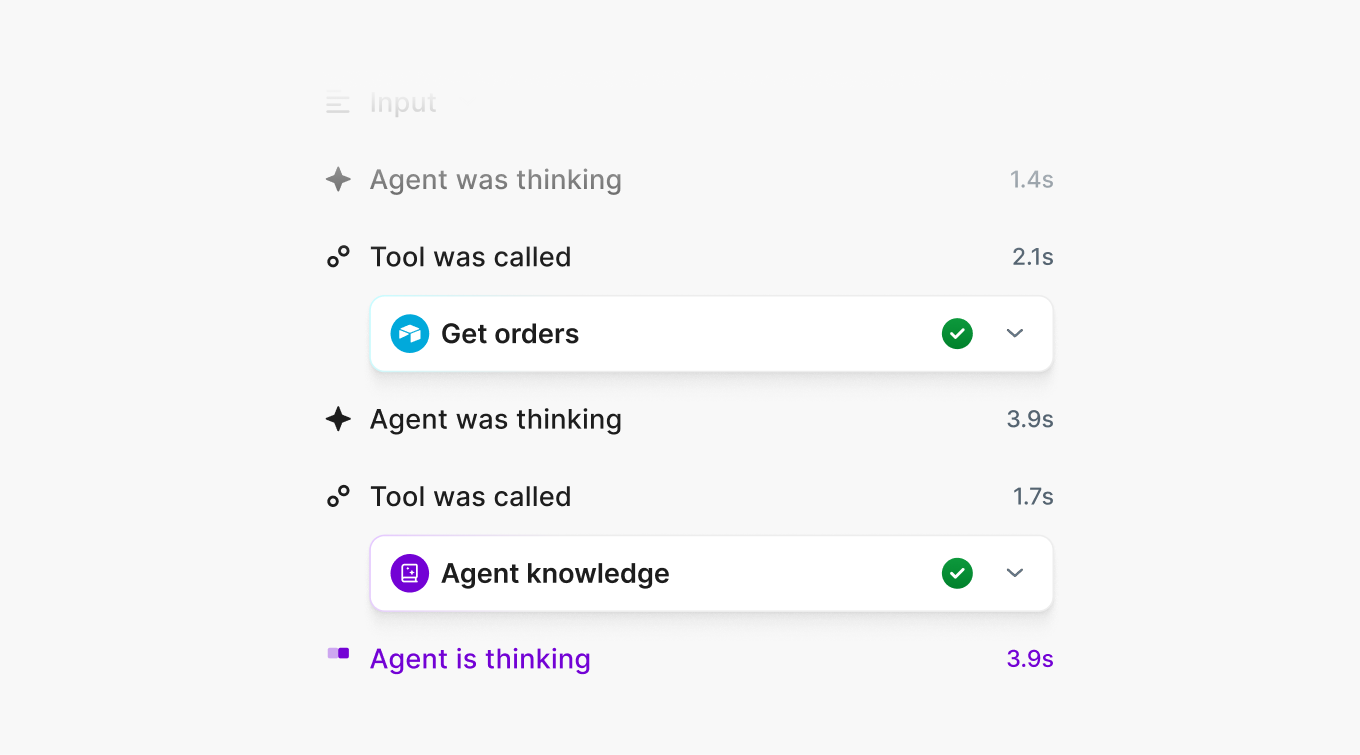Screen dimensions: 1360x755
Task: Select the Input section header
Action: [x=403, y=102]
